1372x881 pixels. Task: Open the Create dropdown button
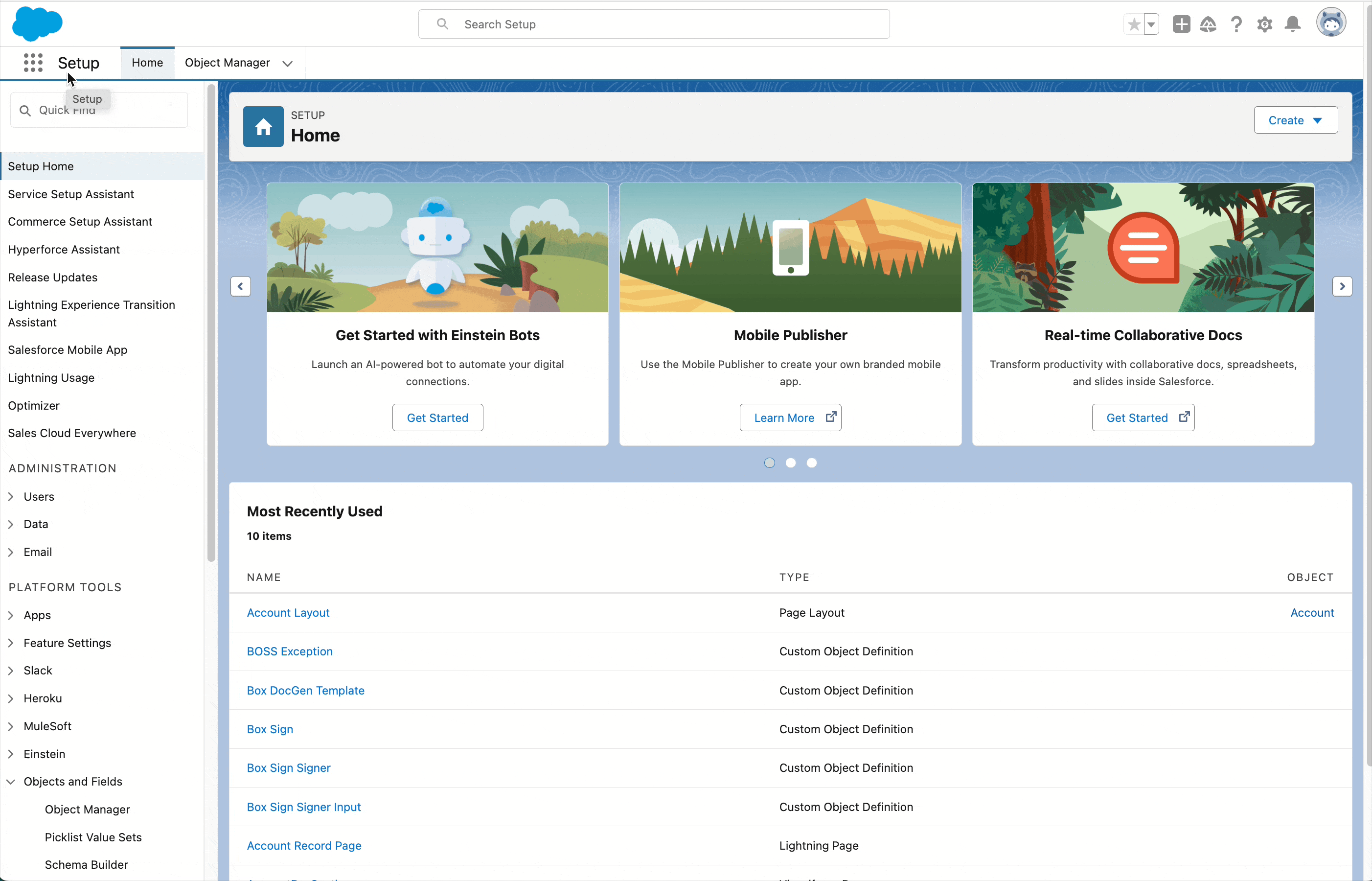pos(1295,120)
